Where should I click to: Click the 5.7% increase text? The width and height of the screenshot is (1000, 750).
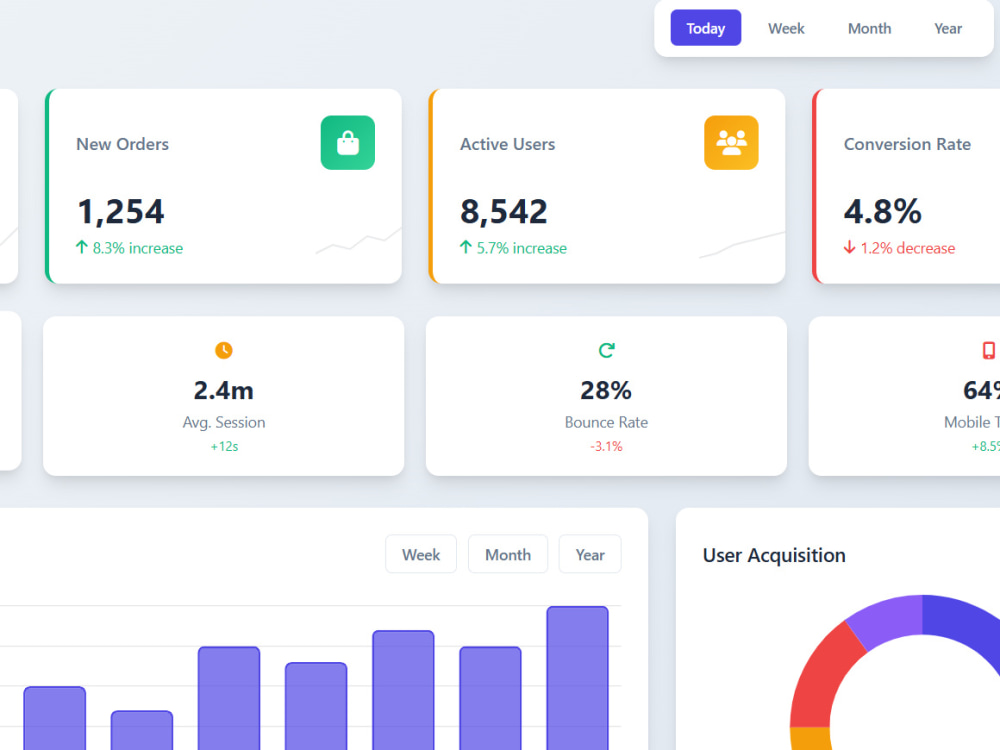click(x=522, y=248)
